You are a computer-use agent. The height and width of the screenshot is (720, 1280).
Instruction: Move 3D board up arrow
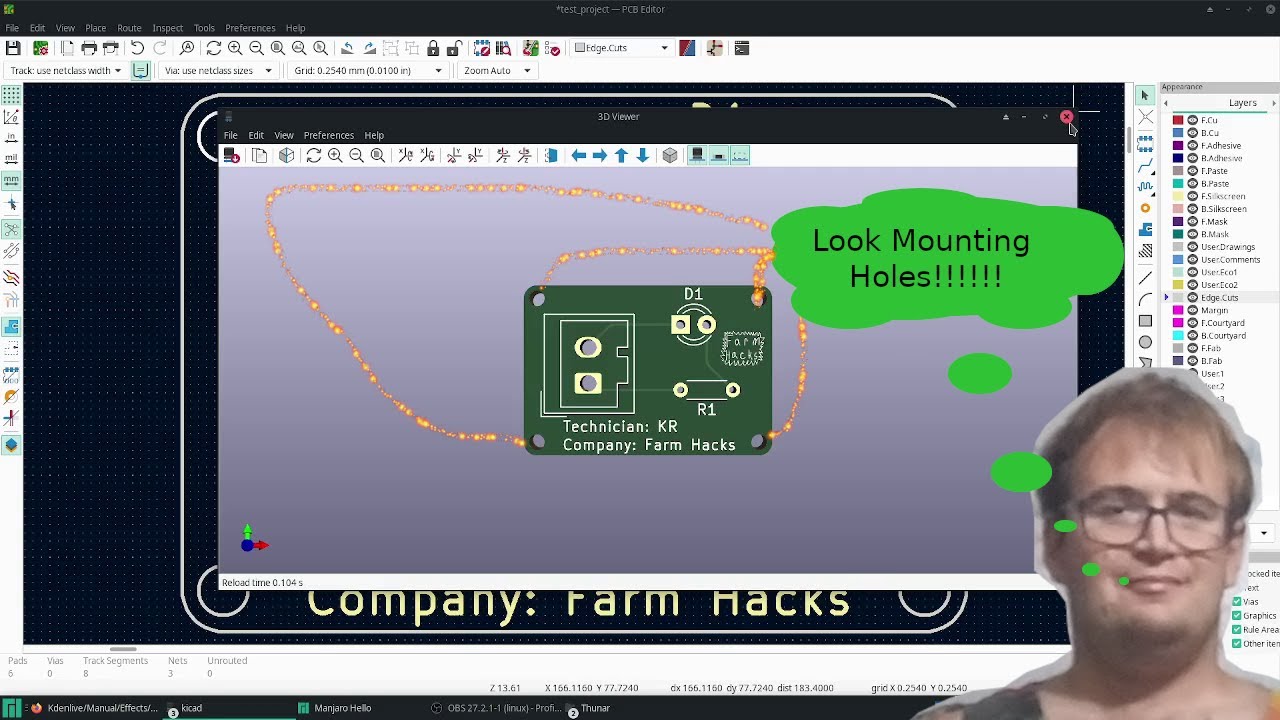tap(621, 155)
